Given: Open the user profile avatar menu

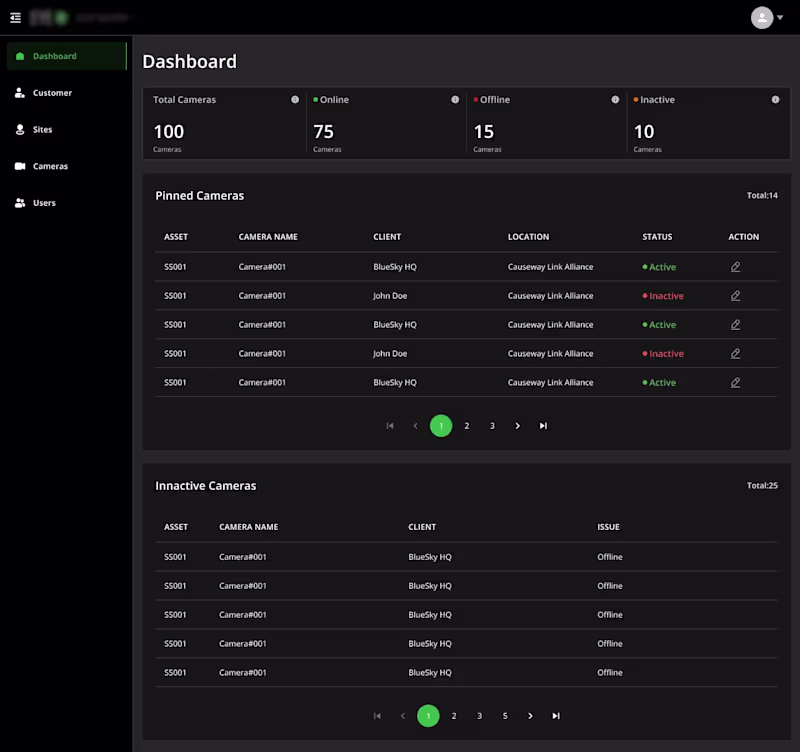Looking at the screenshot, I should [x=762, y=17].
